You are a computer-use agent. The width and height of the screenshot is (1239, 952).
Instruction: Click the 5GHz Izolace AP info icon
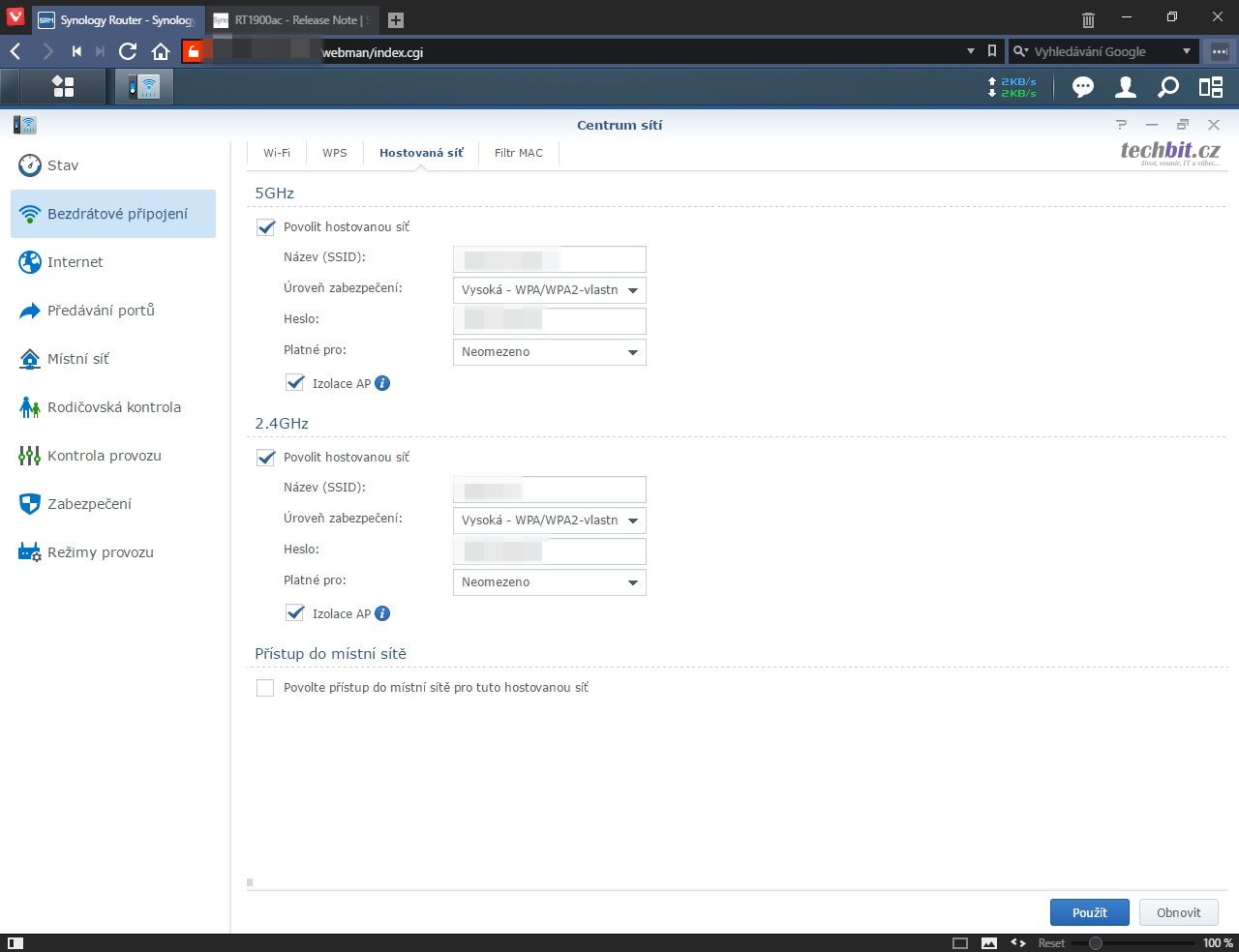pyautogui.click(x=382, y=383)
